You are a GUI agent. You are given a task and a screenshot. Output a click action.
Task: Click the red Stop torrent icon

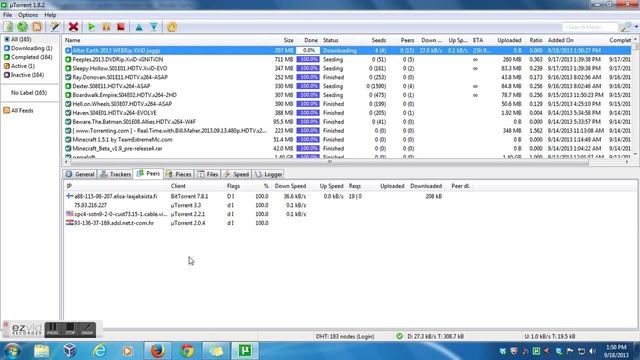(x=121, y=27)
